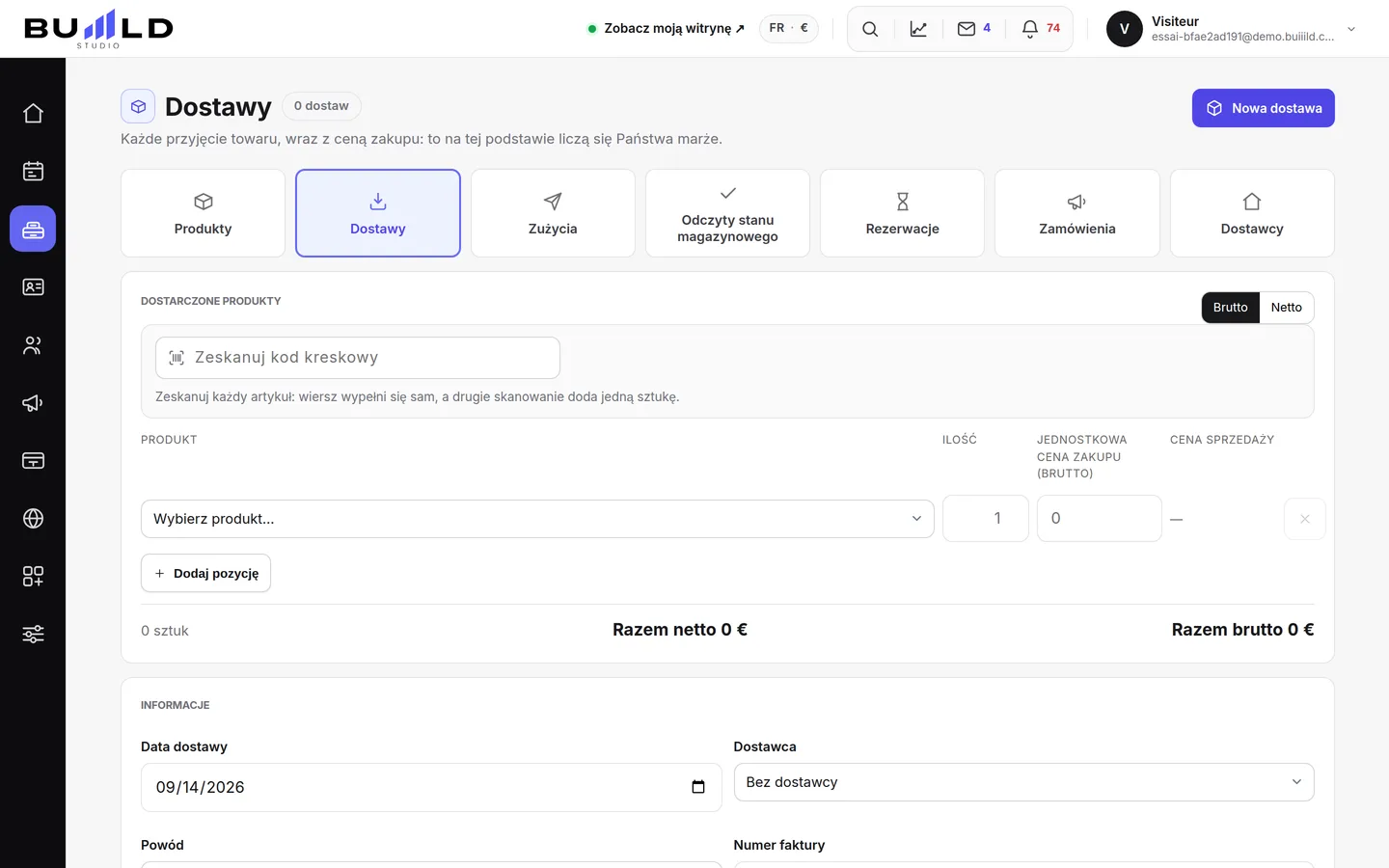
Task: Click the DOSTARCZONE PRODUKTY section label
Action: tap(211, 301)
